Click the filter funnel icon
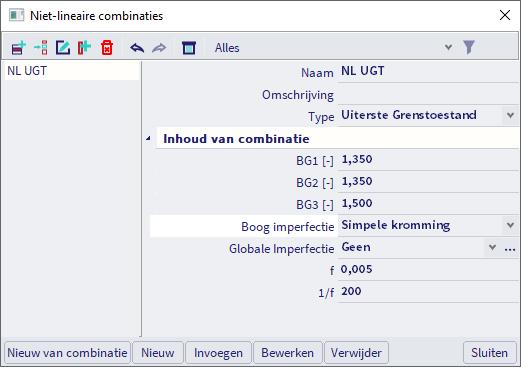 pos(469,47)
